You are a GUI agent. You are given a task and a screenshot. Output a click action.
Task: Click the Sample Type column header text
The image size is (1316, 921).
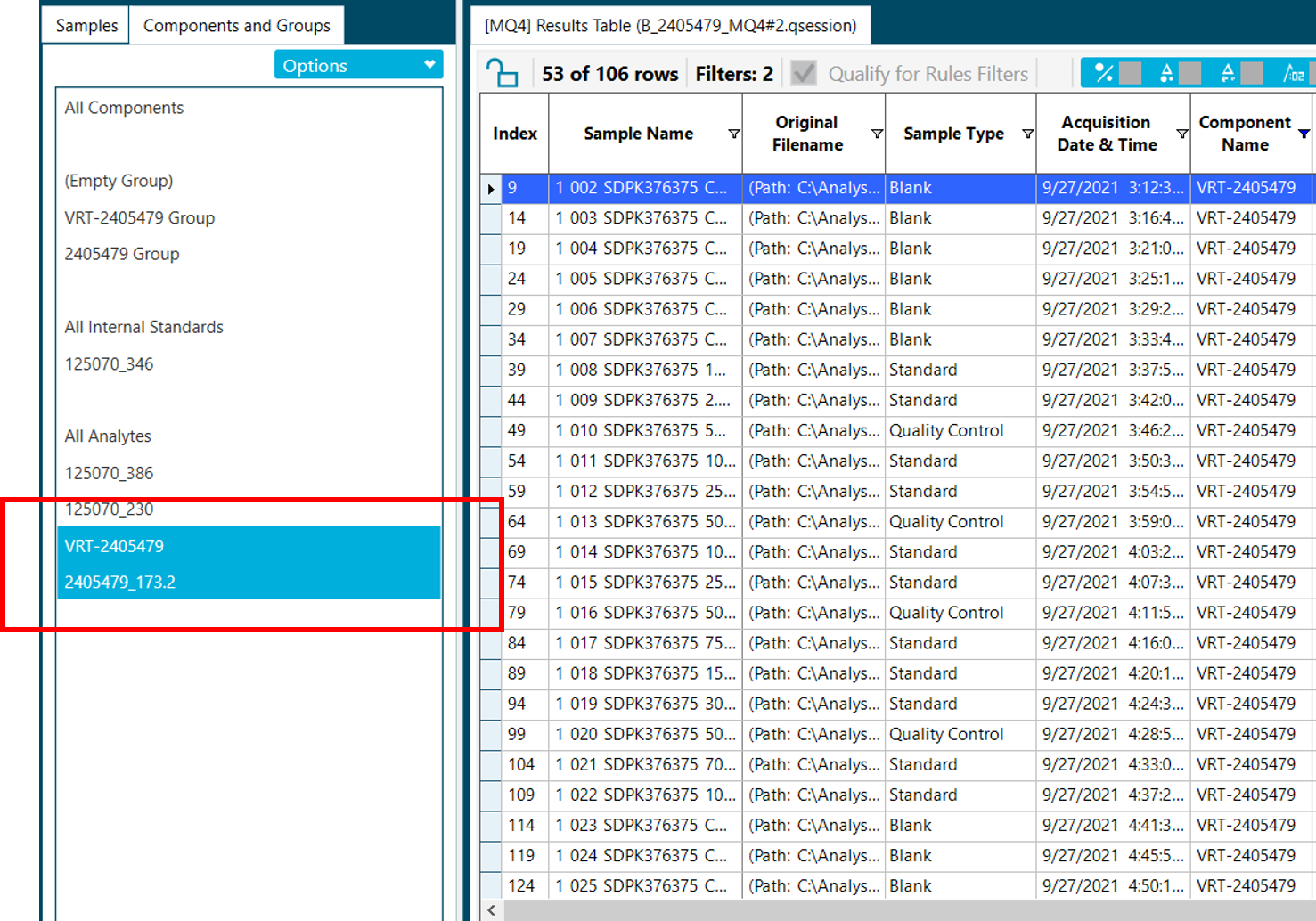click(953, 134)
